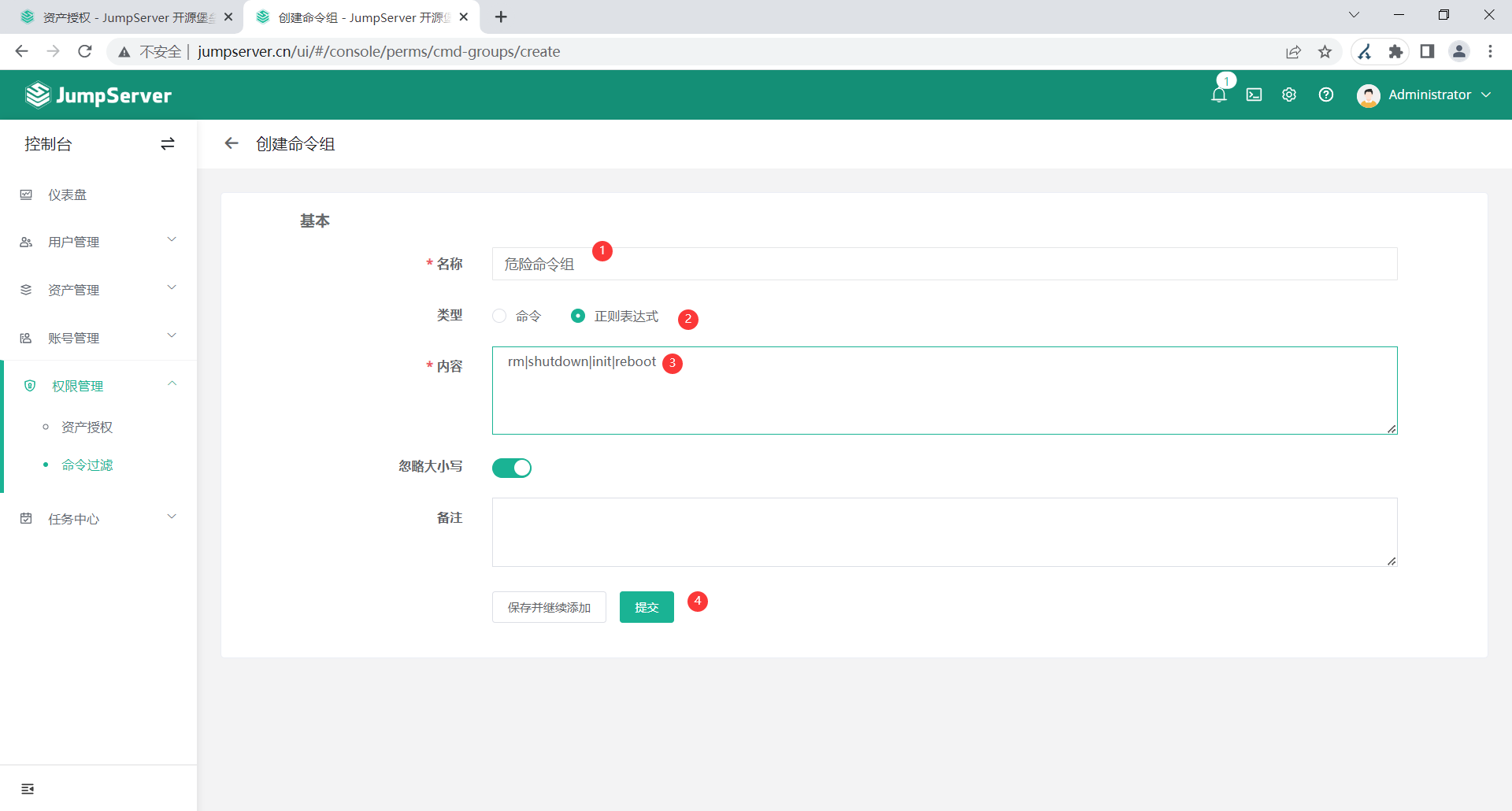Toggle the browser side panel icon
The width and height of the screenshot is (1512, 811).
point(1427,52)
